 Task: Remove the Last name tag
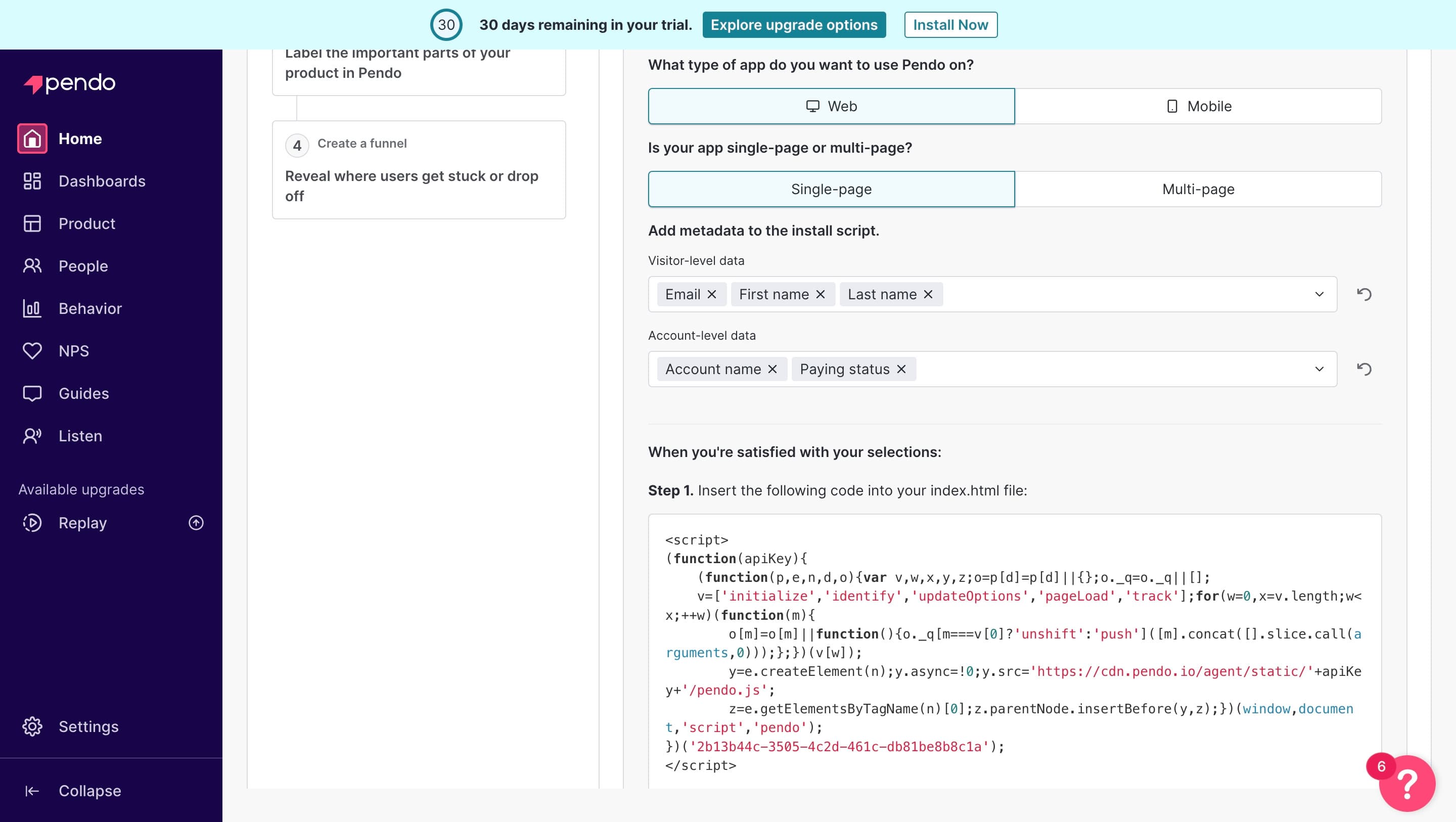click(x=928, y=294)
